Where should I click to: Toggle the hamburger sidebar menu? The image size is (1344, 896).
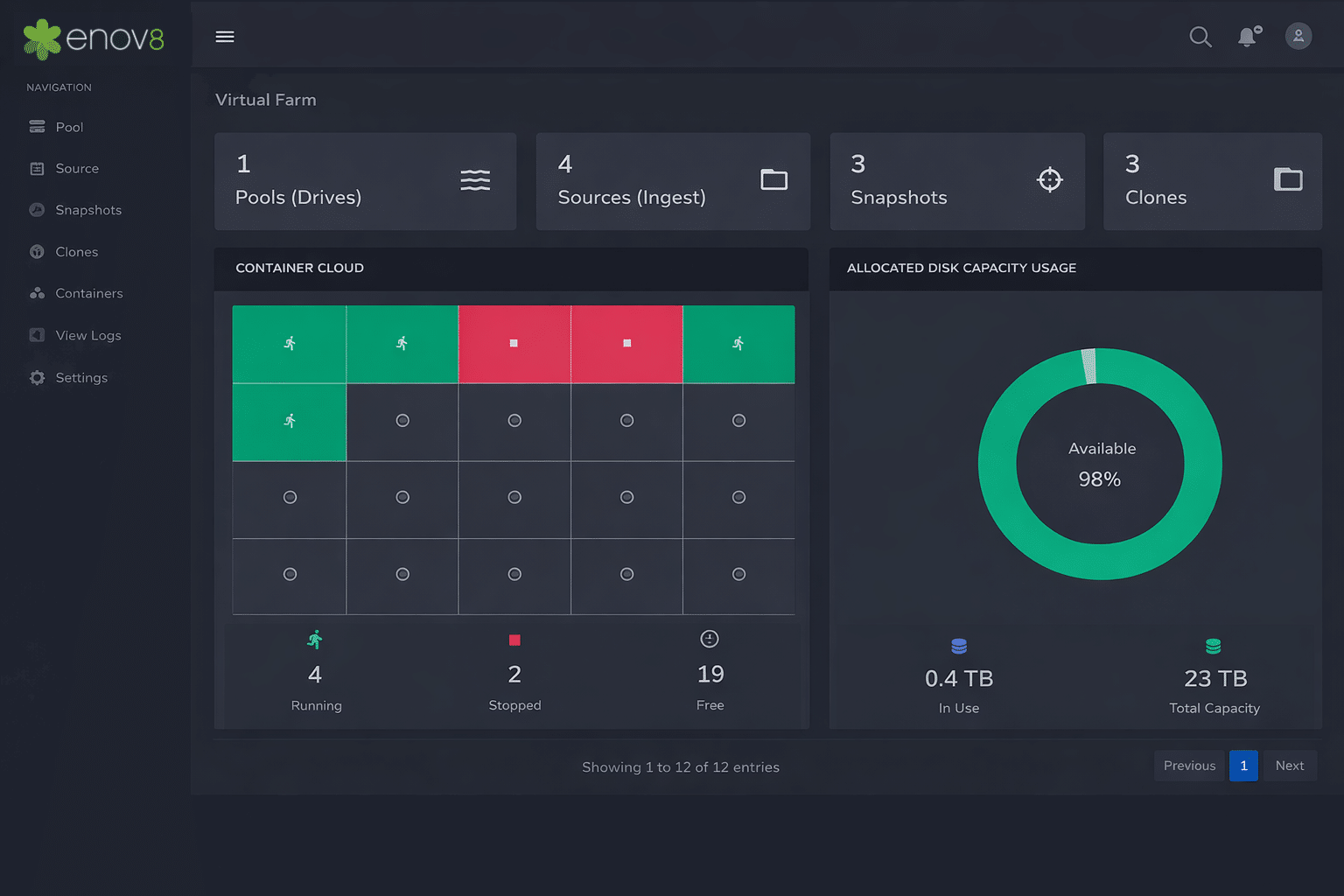[225, 37]
